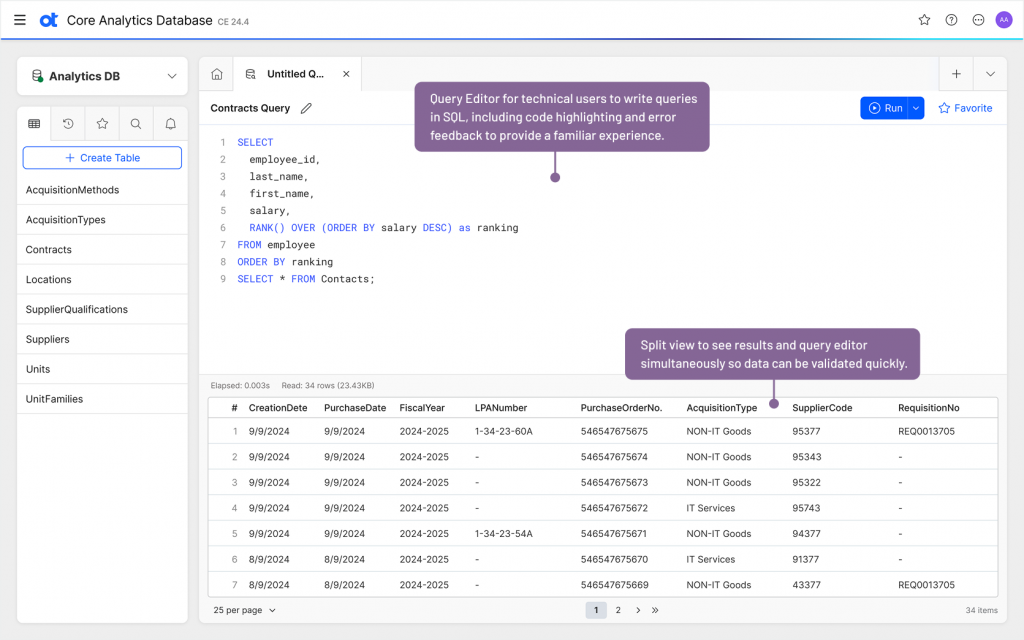
Task: Close the Untitled Query tab
Action: pyautogui.click(x=346, y=74)
